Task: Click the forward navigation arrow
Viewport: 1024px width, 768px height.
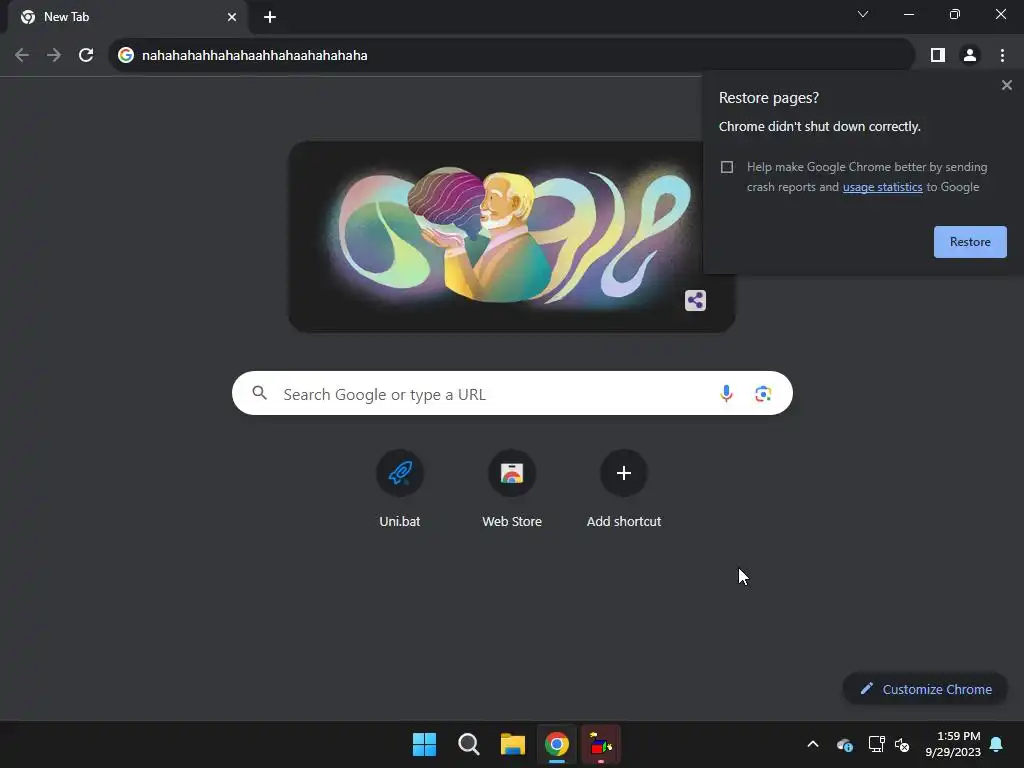Action: [x=54, y=56]
